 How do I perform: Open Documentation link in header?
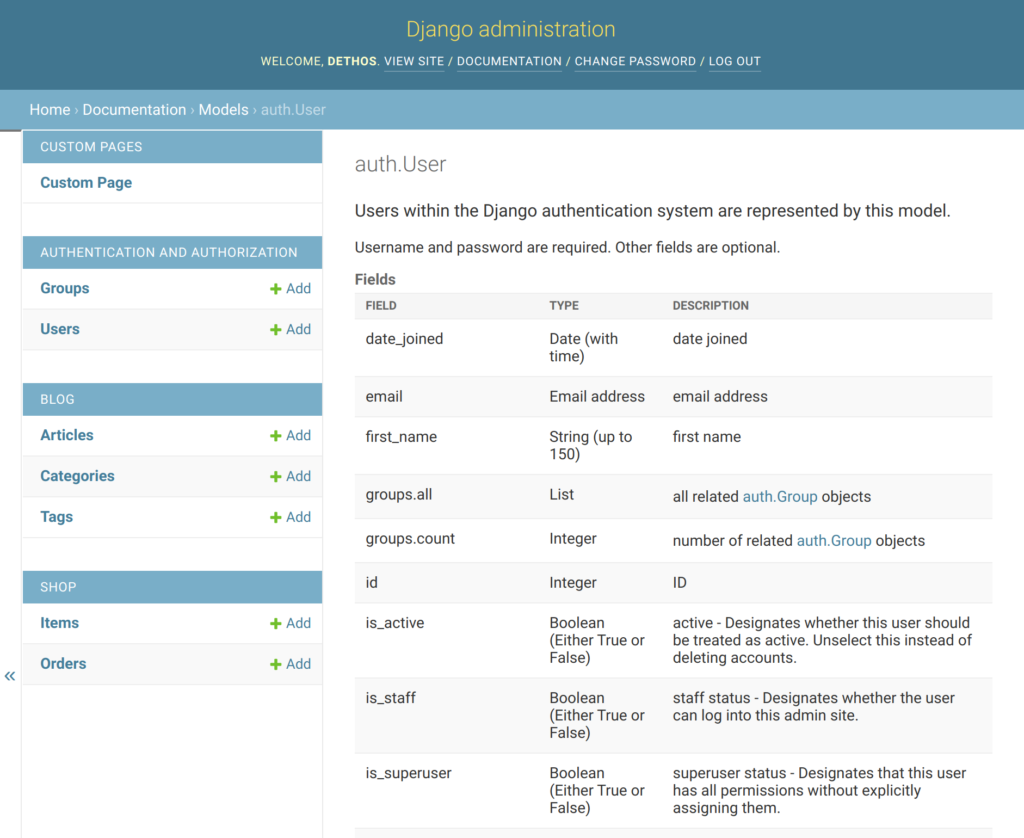click(509, 61)
